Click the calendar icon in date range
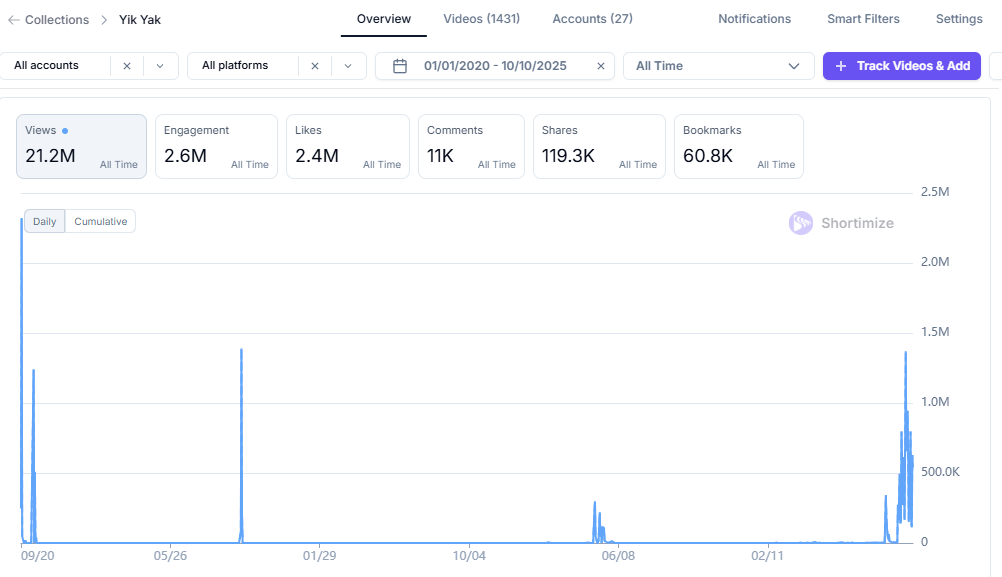 (x=400, y=66)
